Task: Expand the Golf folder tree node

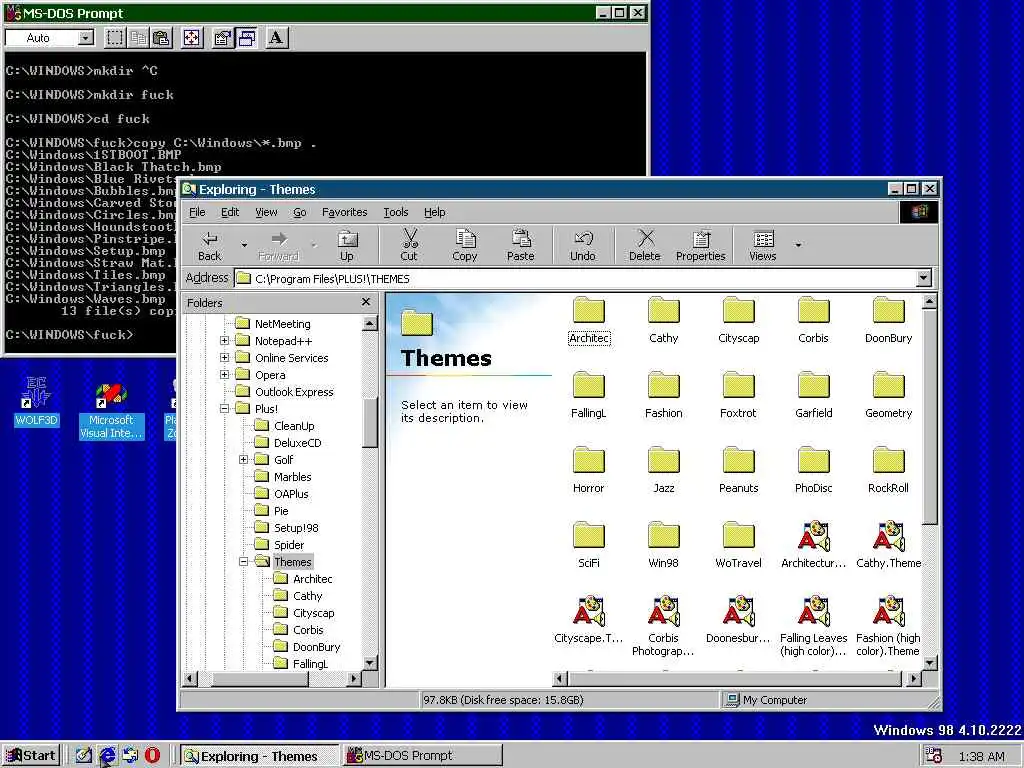Action: click(x=243, y=460)
